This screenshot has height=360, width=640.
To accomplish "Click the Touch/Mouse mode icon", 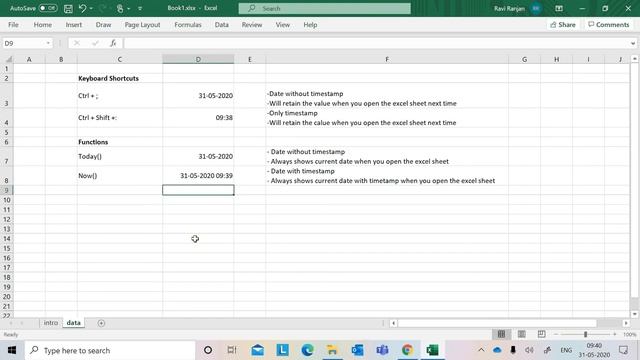I will tap(120, 8).
